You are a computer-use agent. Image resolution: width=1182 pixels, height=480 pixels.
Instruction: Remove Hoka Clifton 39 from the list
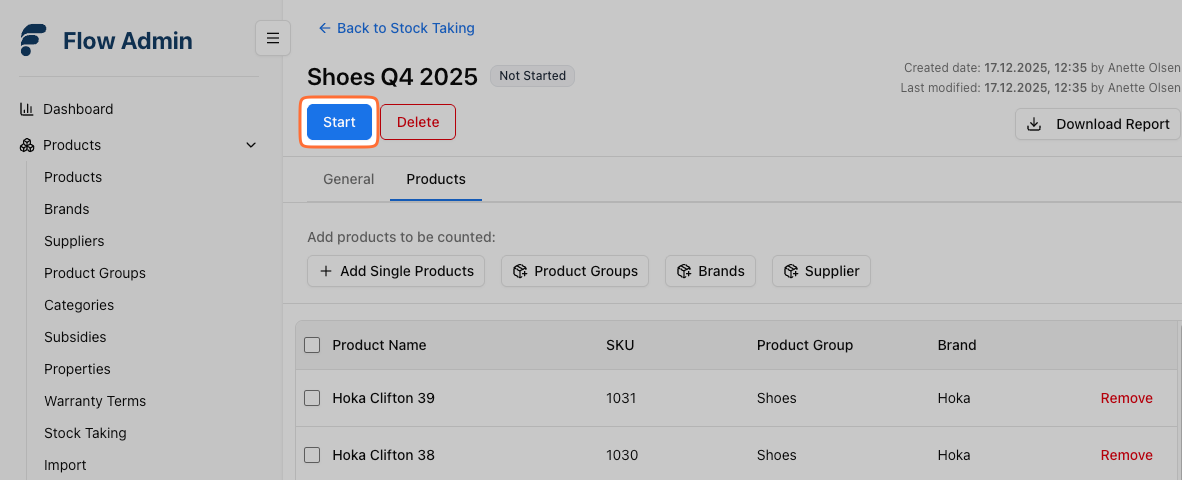[x=1126, y=398]
